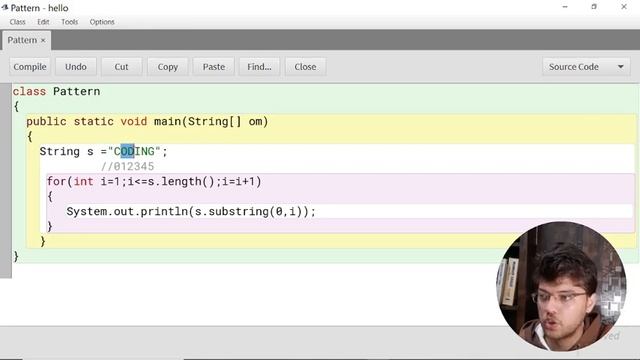Click the Compile button

(x=30, y=67)
